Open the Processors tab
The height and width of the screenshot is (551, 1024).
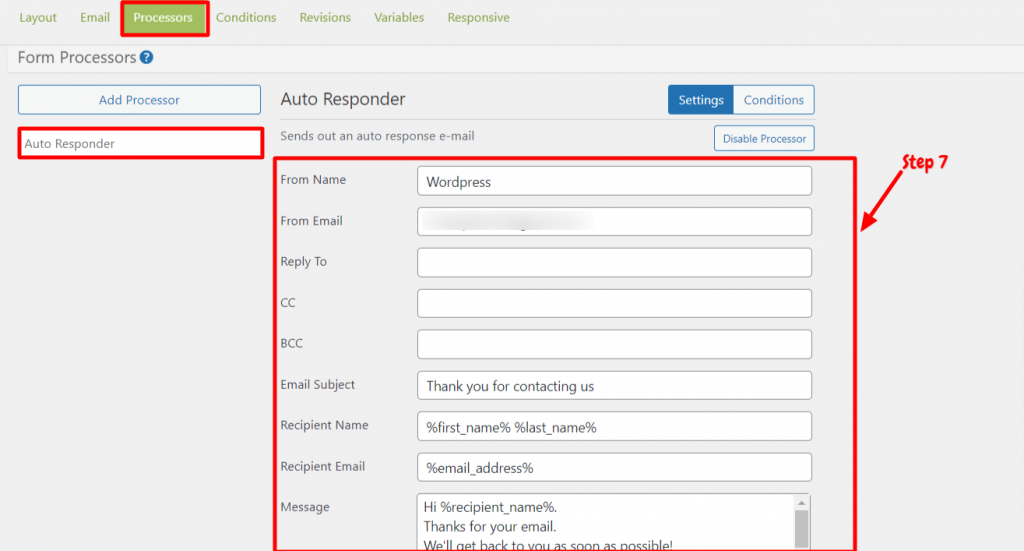coord(163,18)
